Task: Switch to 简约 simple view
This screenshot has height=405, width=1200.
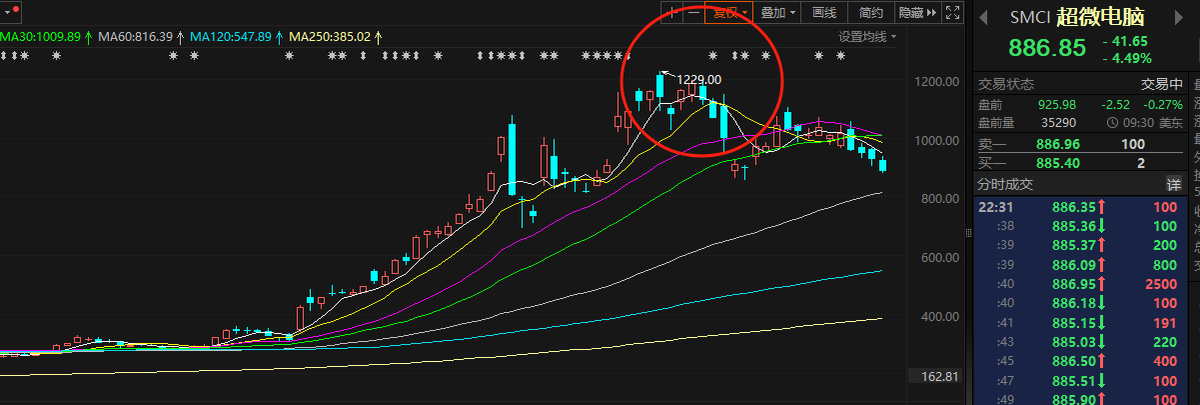Action: click(871, 13)
